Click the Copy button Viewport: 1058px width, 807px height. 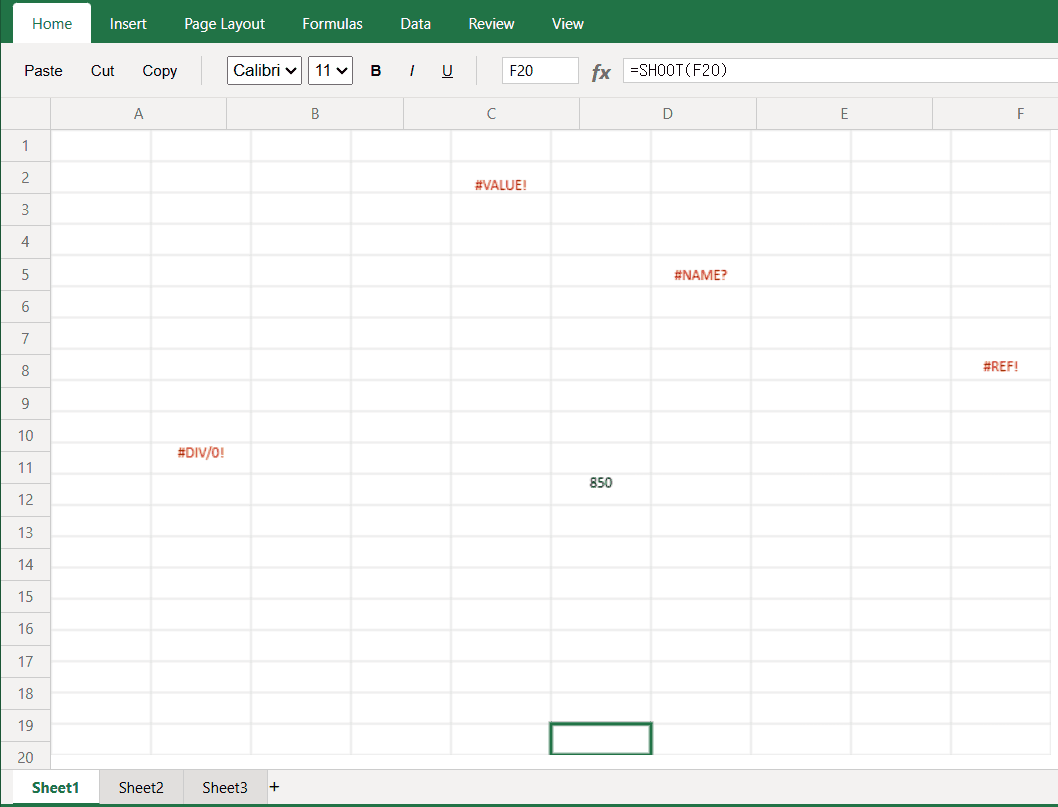[159, 71]
